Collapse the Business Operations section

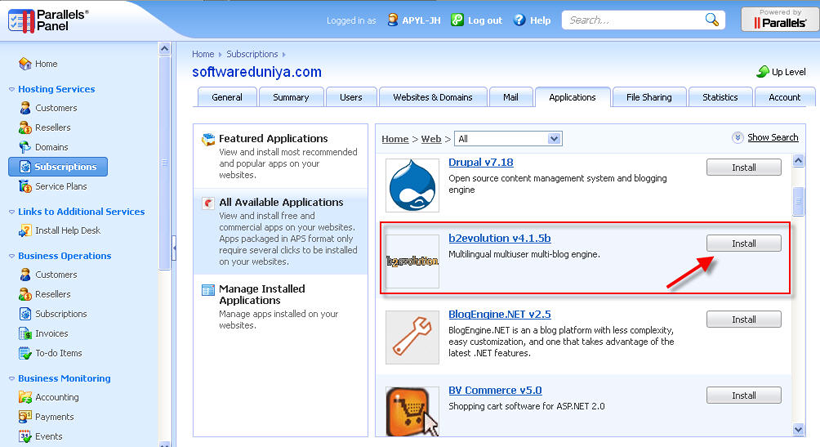coord(12,256)
